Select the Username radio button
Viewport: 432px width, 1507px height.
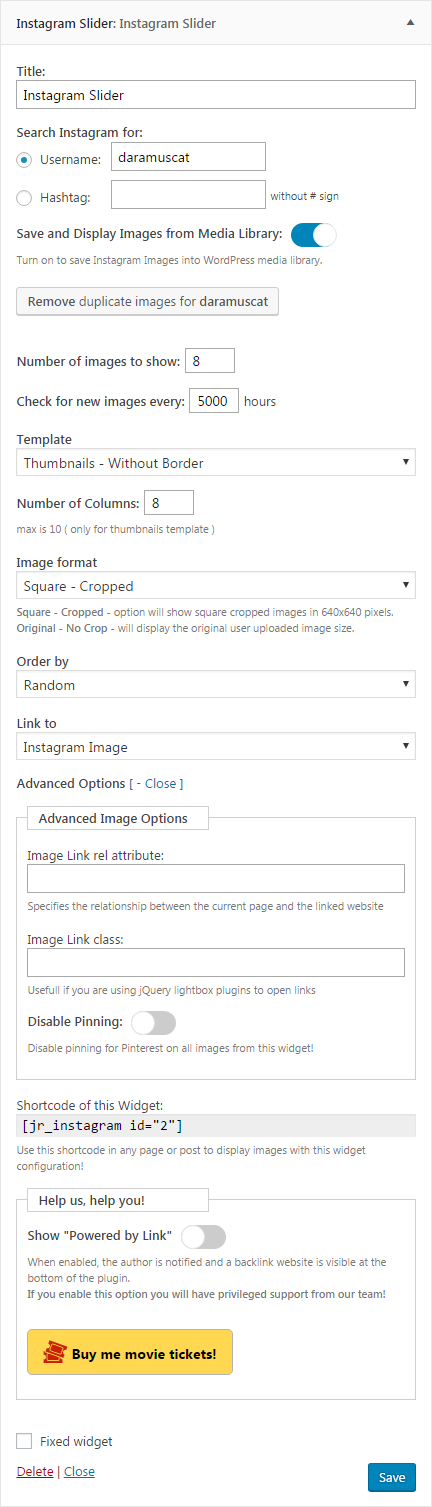pyautogui.click(x=25, y=159)
